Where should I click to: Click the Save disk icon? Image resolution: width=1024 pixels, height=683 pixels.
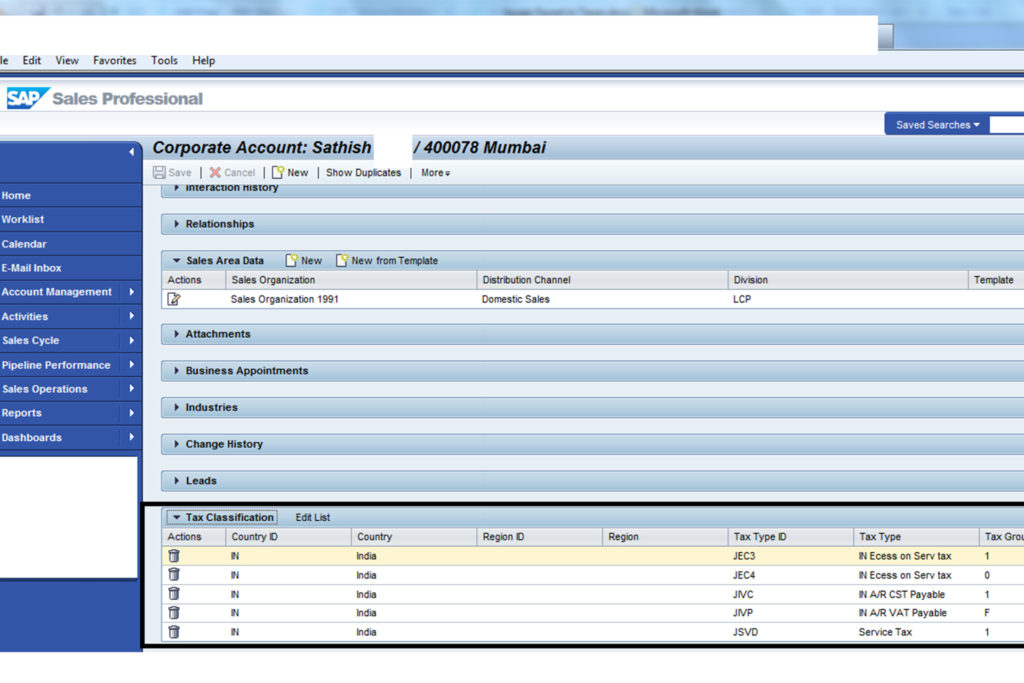[159, 172]
